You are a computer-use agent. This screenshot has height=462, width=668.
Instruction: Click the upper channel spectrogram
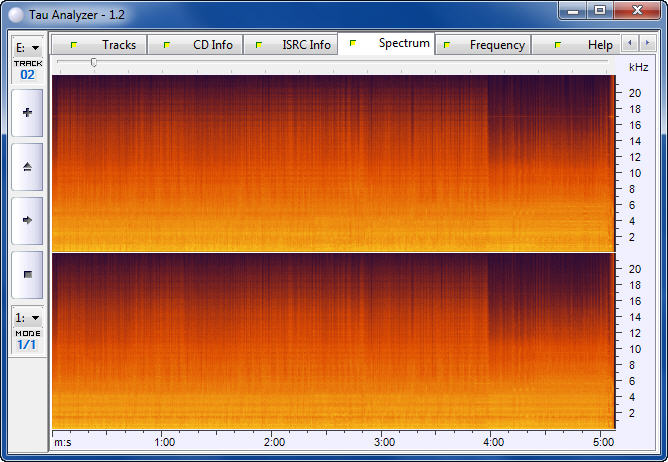tap(330, 163)
